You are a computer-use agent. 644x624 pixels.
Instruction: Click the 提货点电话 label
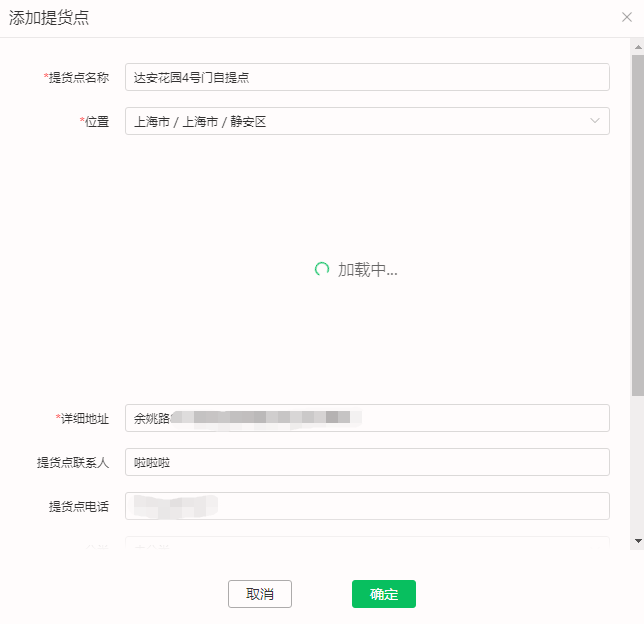(x=79, y=507)
